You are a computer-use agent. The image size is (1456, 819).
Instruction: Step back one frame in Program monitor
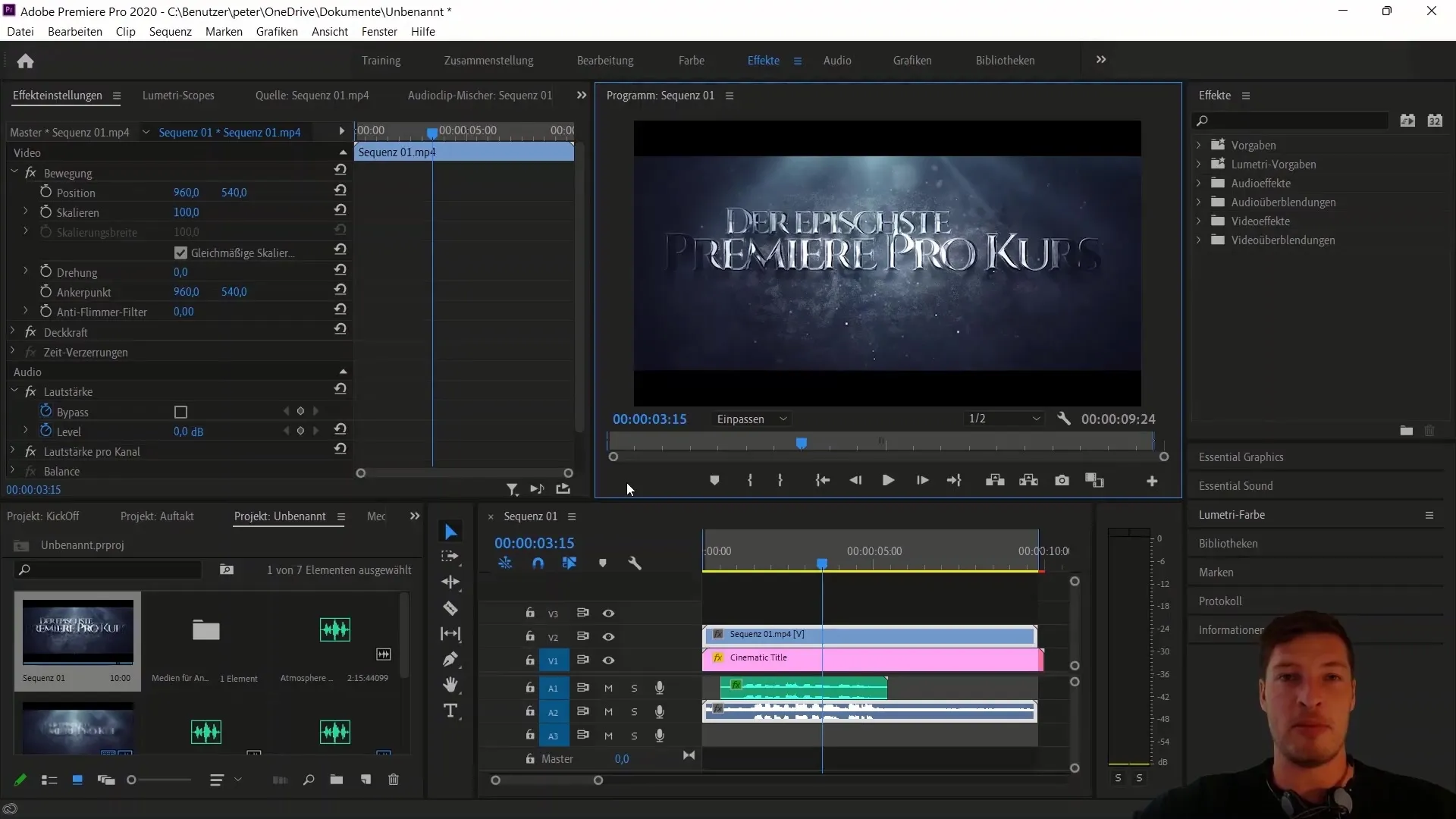tap(855, 481)
